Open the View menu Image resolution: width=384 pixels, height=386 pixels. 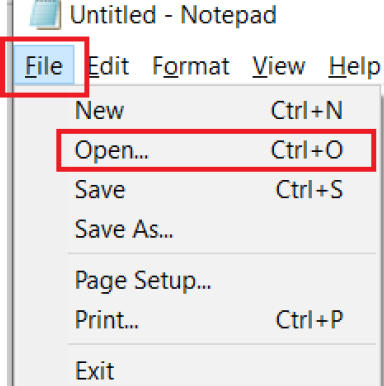(x=279, y=66)
